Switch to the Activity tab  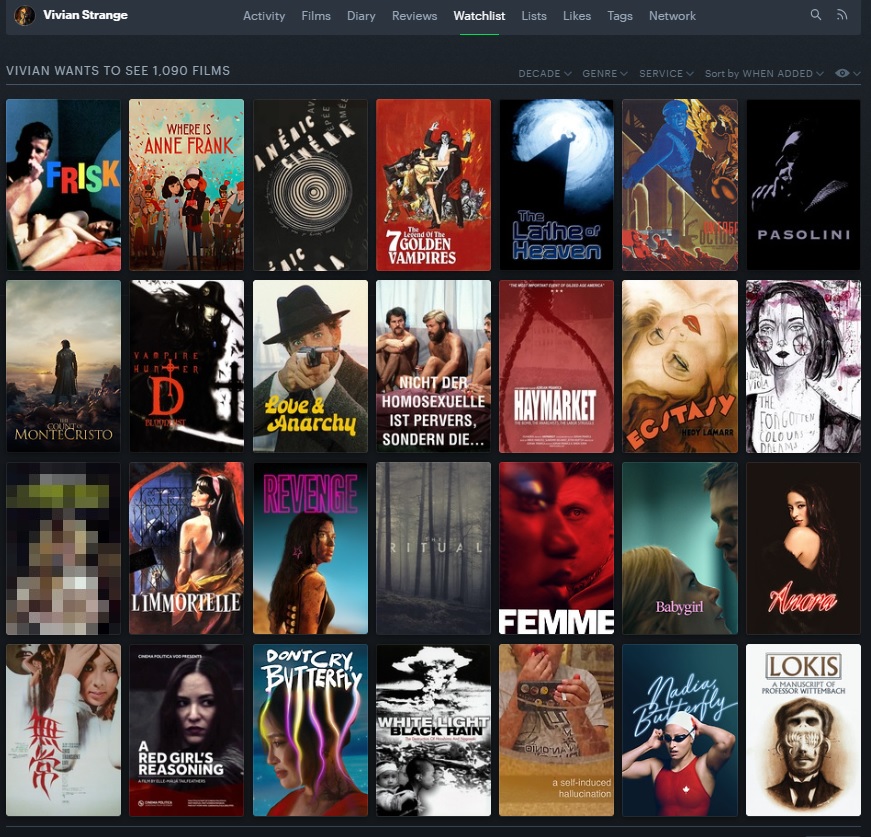(264, 16)
